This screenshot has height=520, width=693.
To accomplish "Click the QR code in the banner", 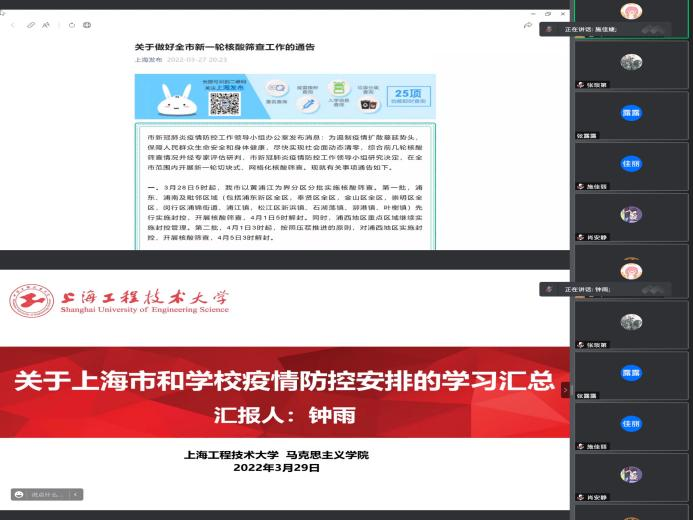I will 225,101.
